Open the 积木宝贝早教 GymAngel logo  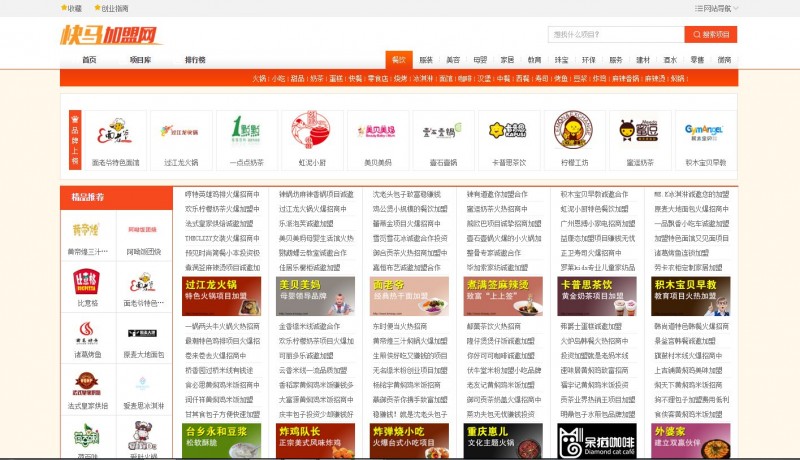(x=705, y=132)
